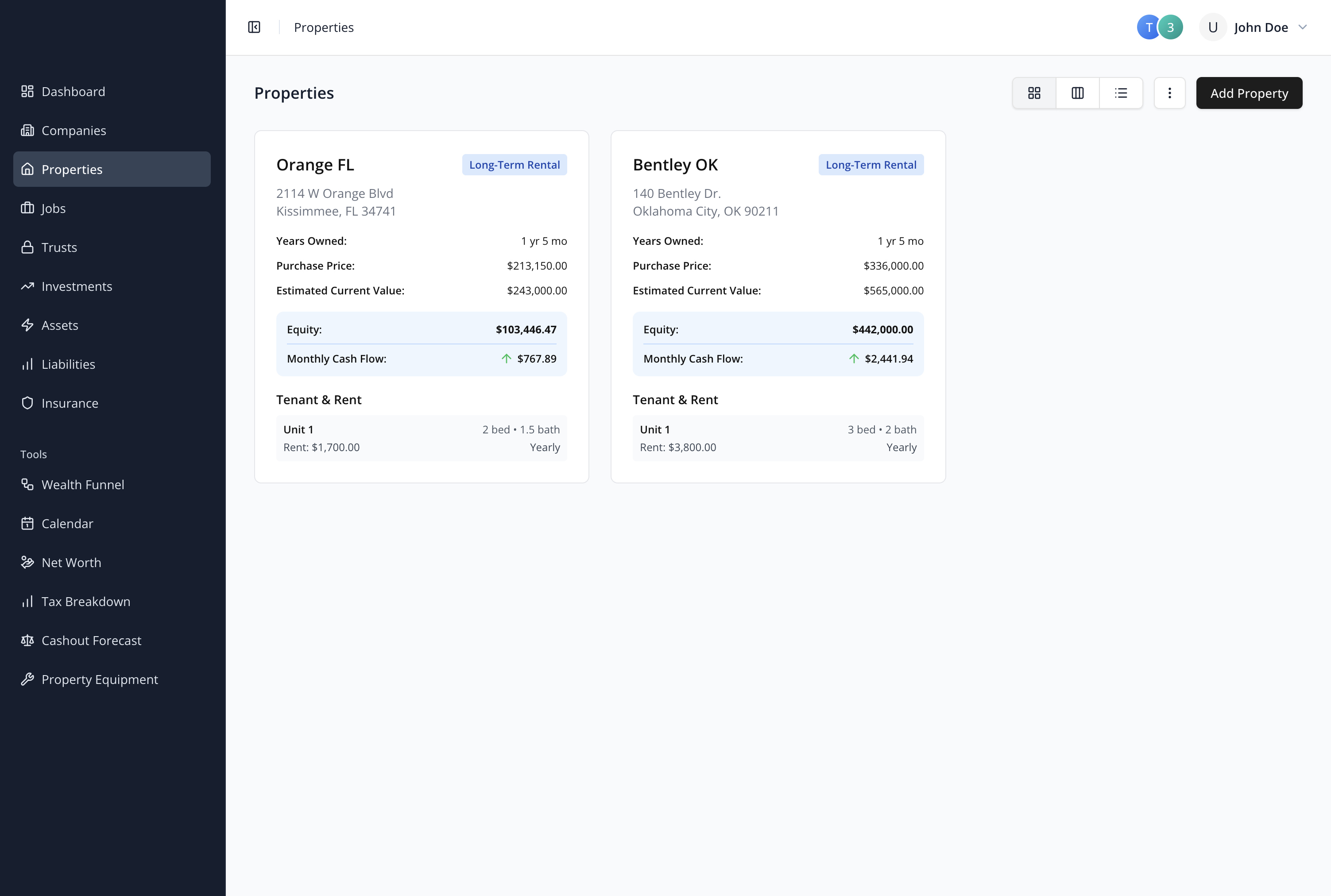Switch to grid card view
This screenshot has height=896, width=1331.
coord(1034,93)
